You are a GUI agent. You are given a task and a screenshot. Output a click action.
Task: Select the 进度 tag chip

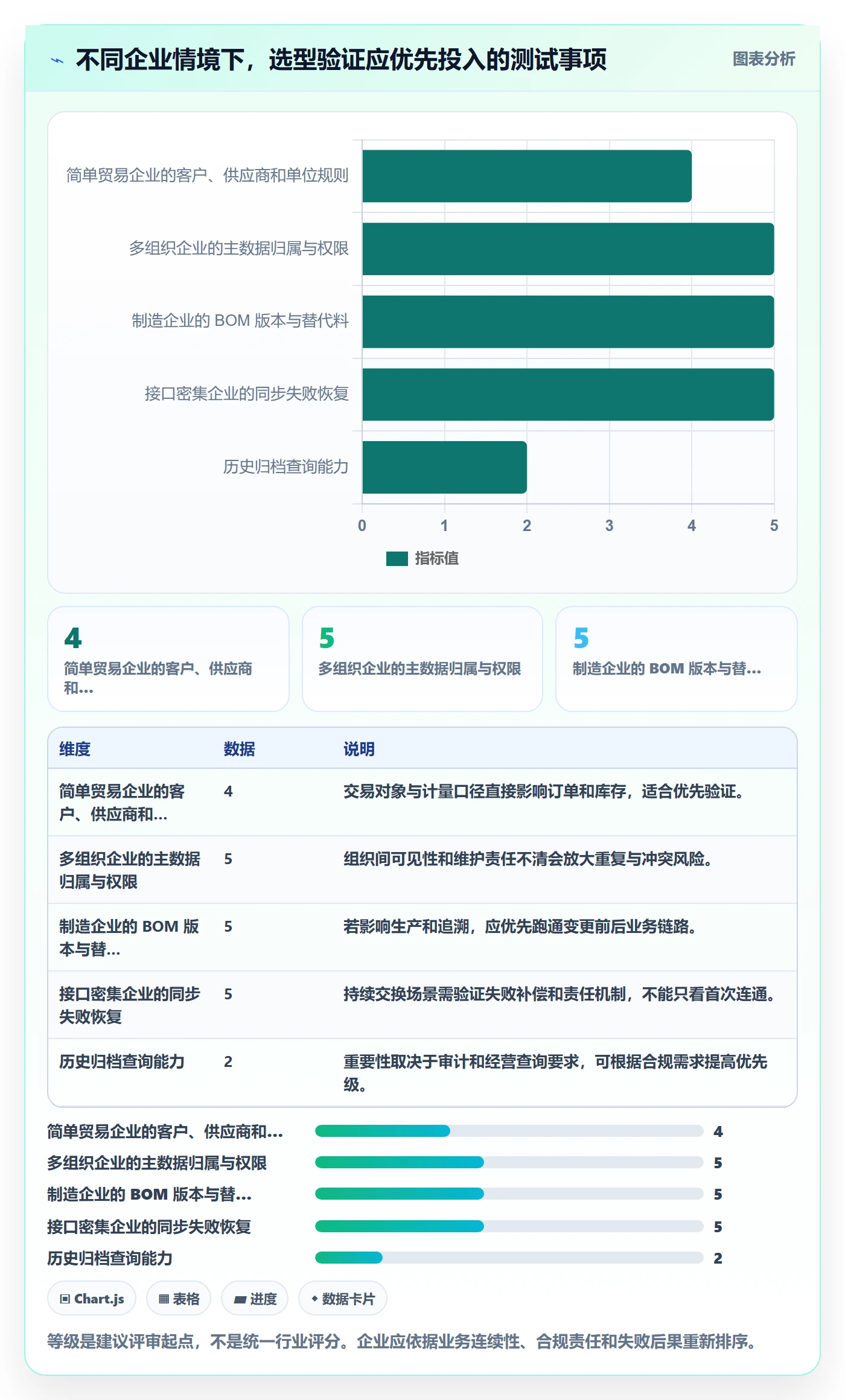255,1299
